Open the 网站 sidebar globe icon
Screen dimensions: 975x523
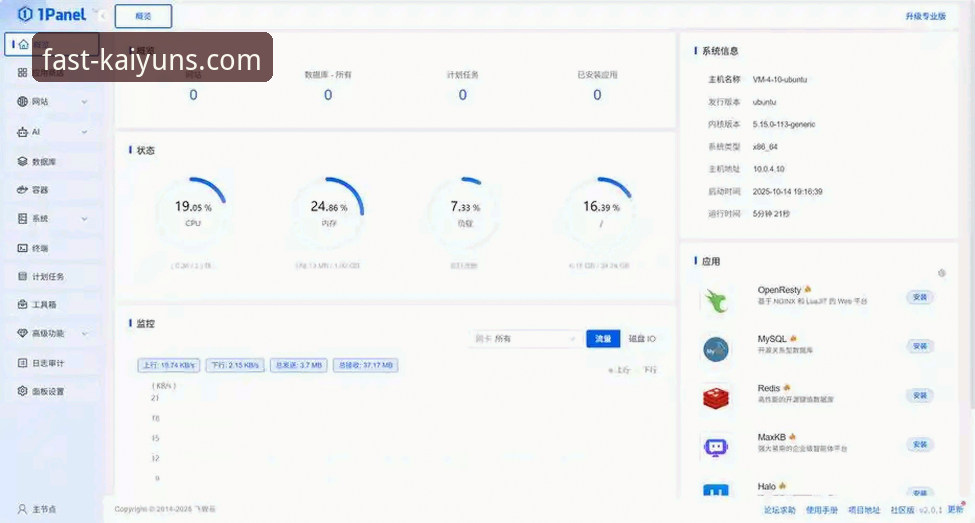point(22,101)
